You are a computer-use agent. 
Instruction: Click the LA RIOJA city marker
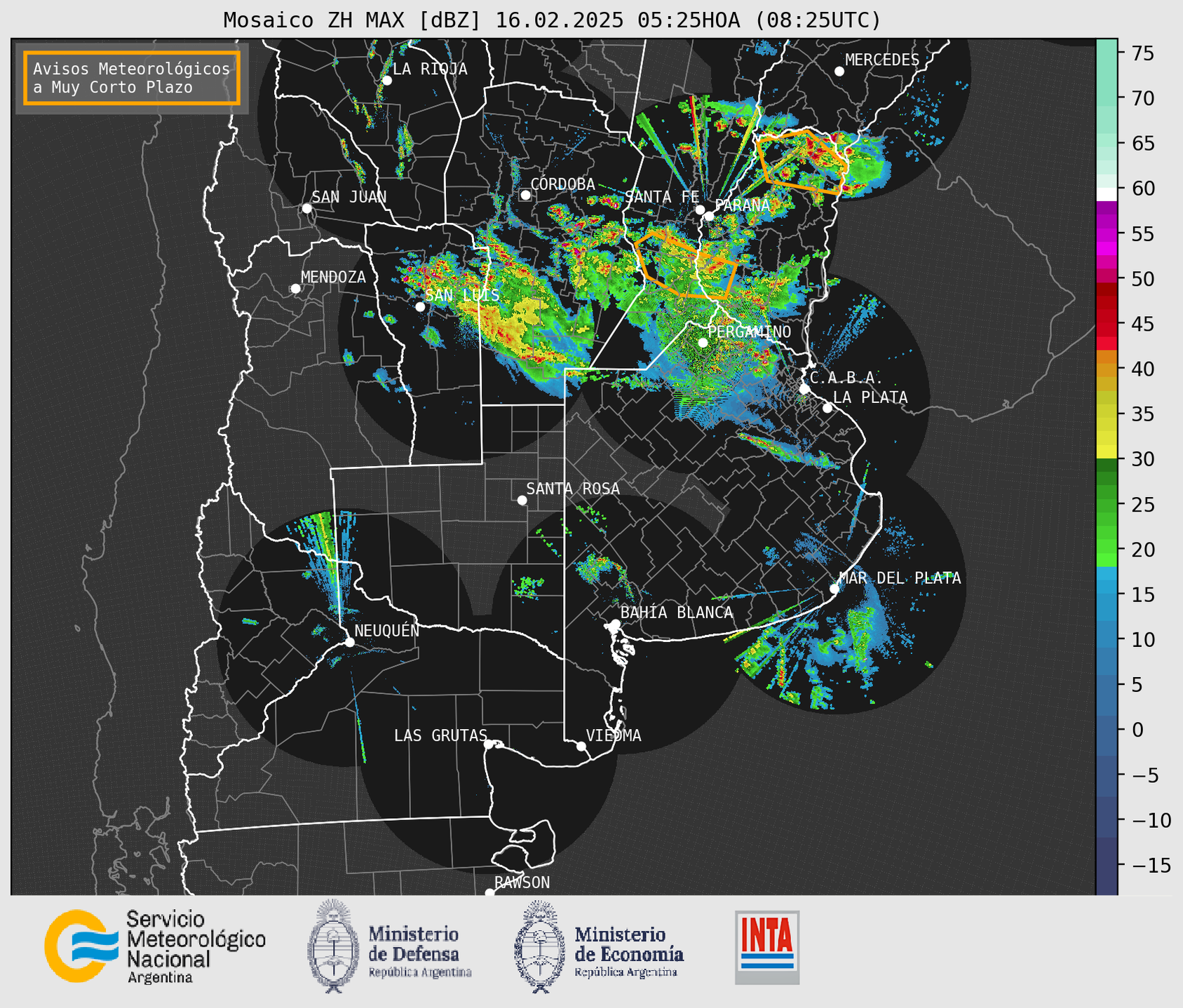click(386, 81)
